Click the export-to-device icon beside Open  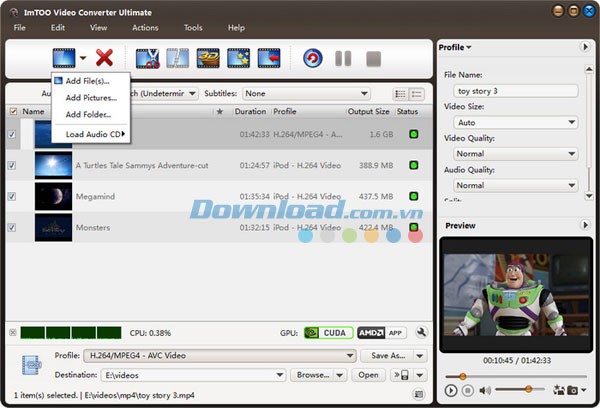tap(402, 375)
